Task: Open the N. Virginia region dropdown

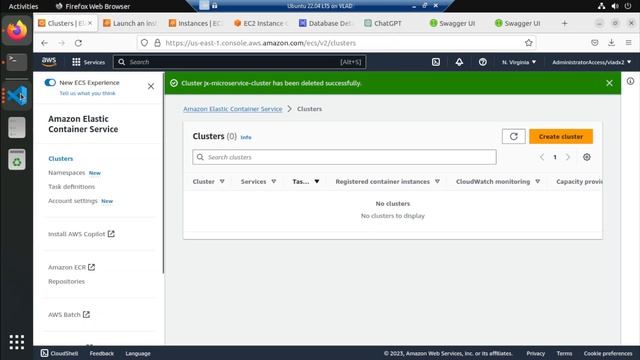Action: (x=519, y=62)
